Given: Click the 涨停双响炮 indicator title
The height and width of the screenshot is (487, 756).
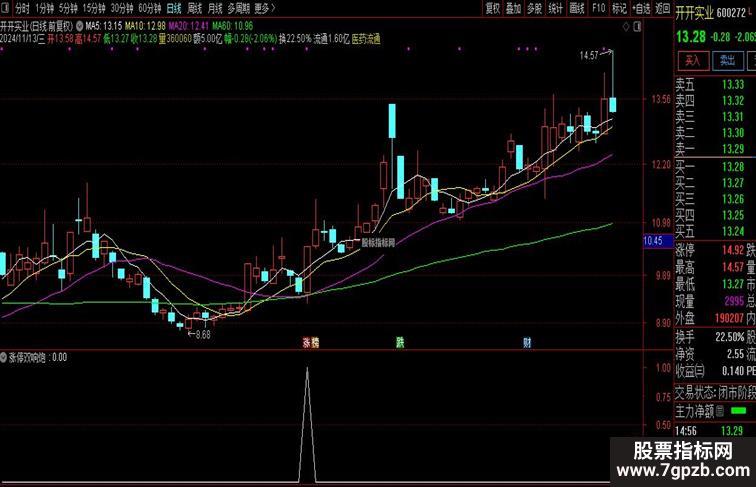Looking at the screenshot, I should click(27, 357).
